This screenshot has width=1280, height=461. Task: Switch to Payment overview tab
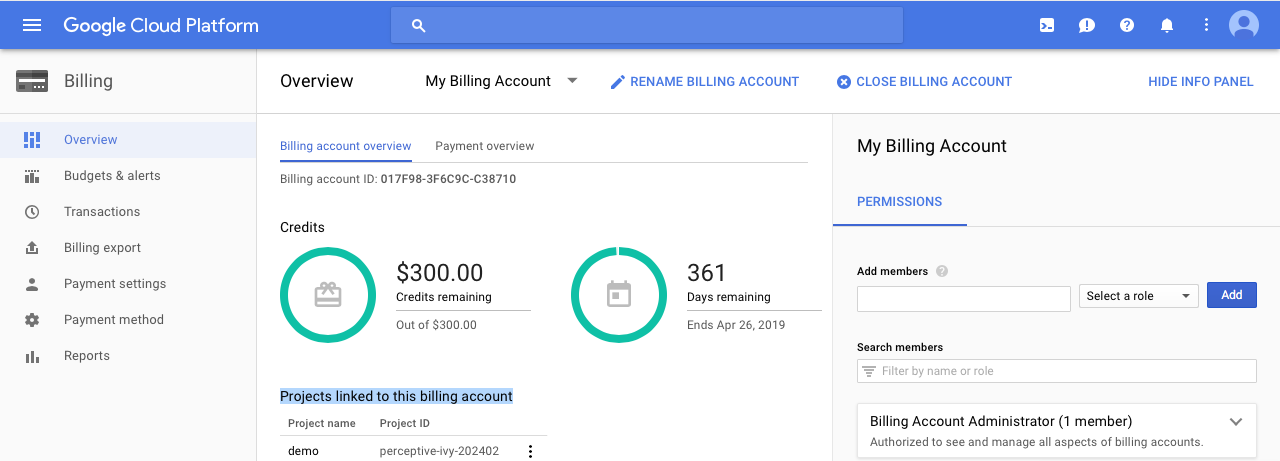tap(485, 146)
